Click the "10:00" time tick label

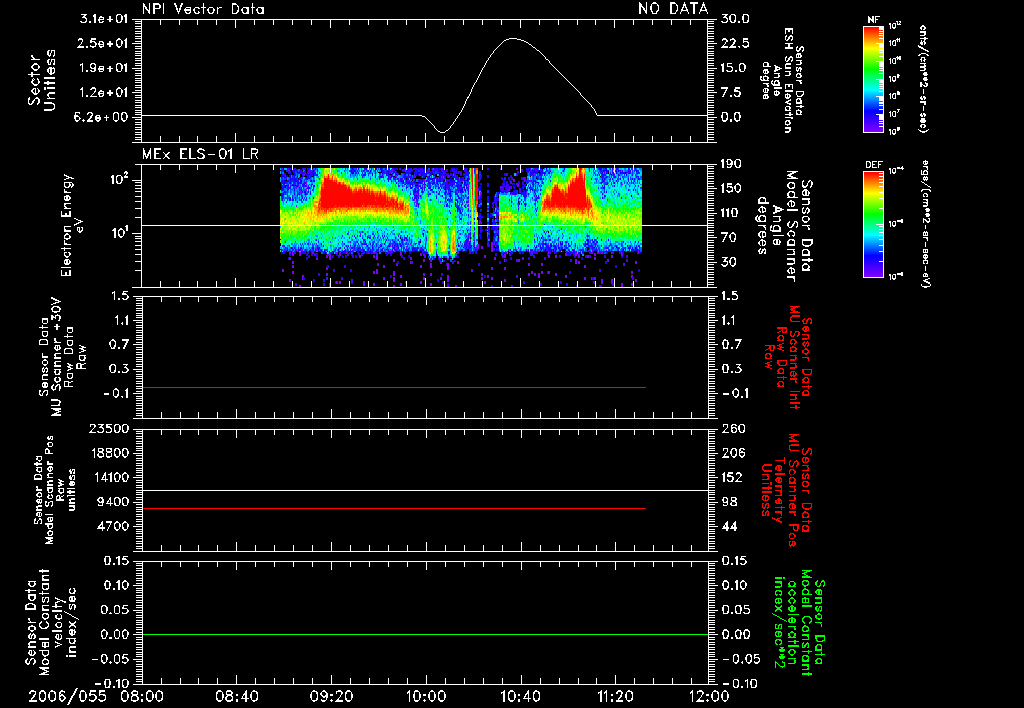point(426,697)
